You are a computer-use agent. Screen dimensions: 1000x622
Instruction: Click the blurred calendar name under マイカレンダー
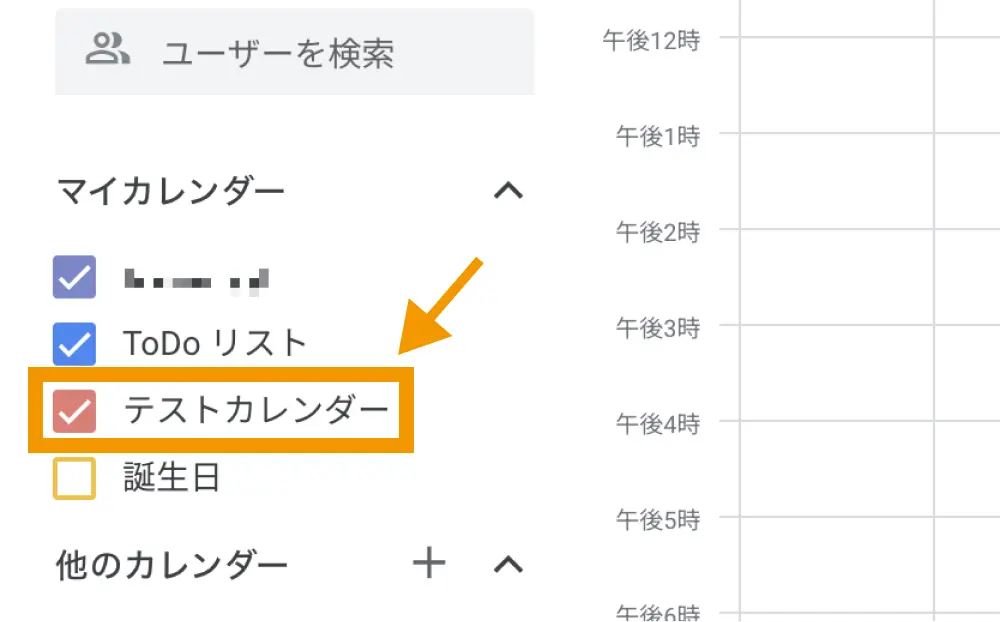[x=197, y=279]
